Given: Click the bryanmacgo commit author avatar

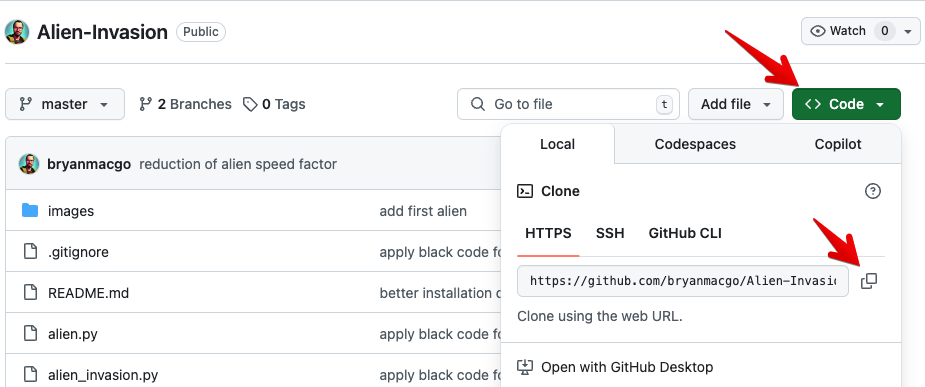Looking at the screenshot, I should click(x=29, y=164).
